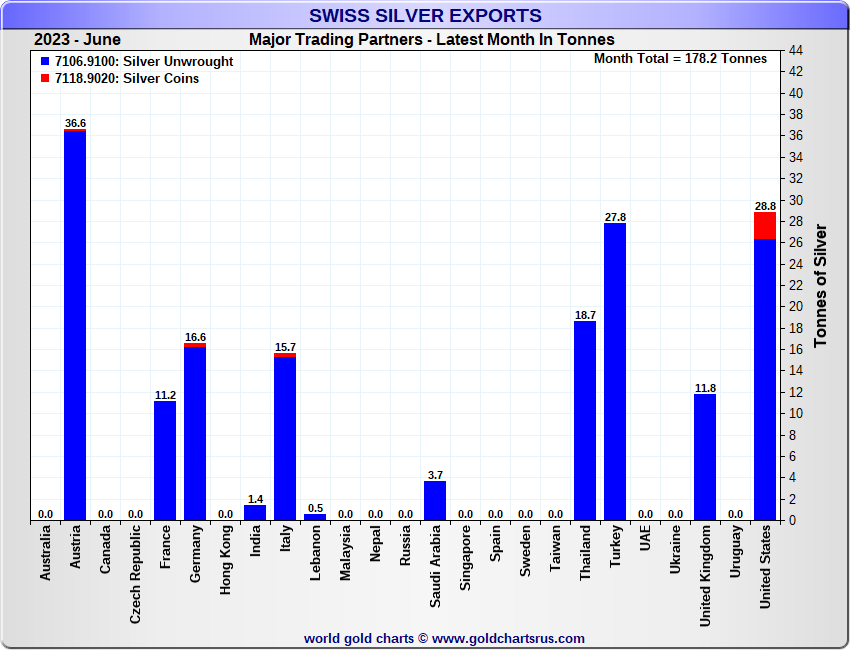Click the Hong Kong axis label
Image resolution: width=850 pixels, height=650 pixels.
[225, 559]
